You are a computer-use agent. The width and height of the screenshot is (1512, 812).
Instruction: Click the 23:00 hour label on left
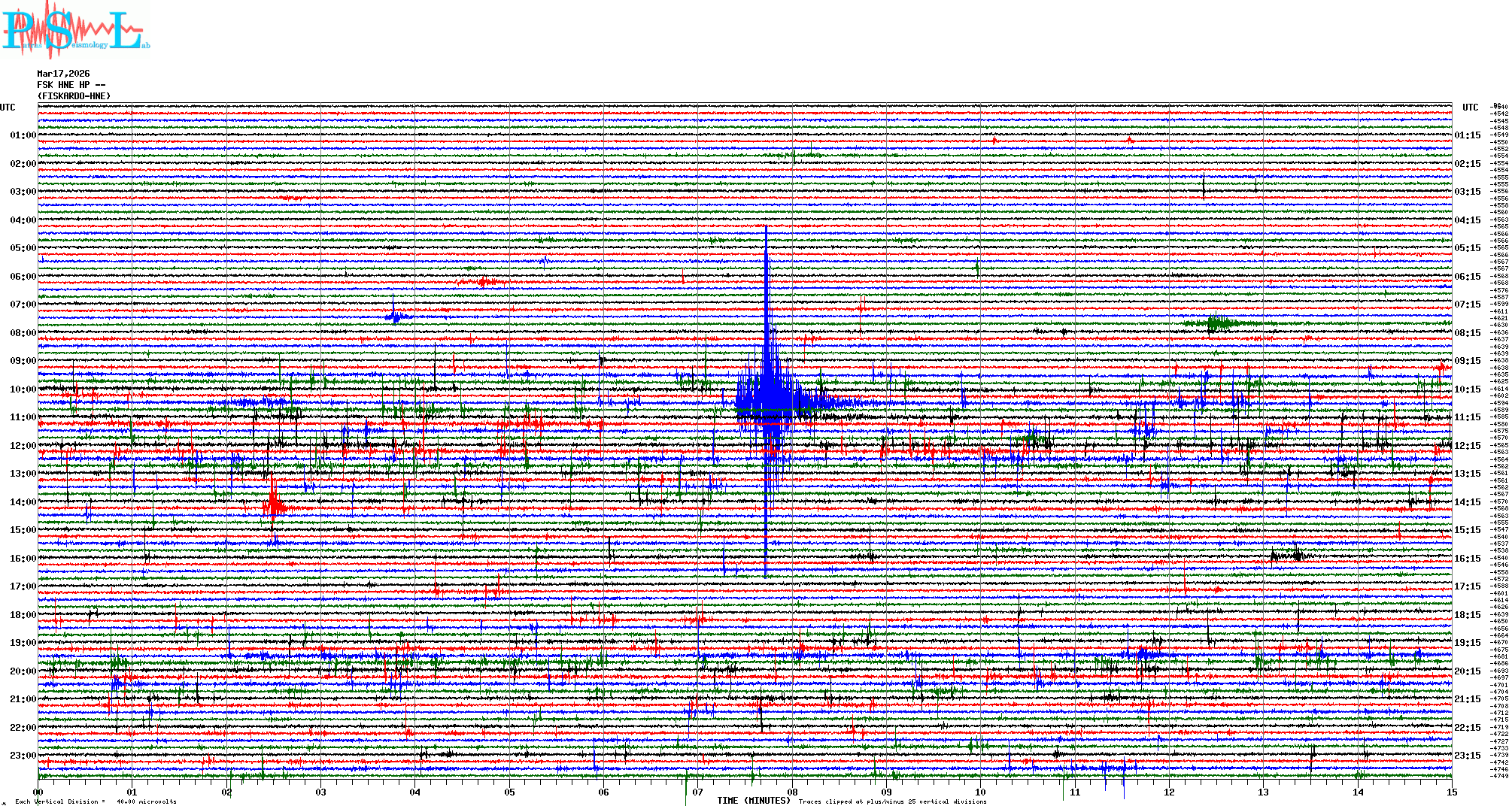pyautogui.click(x=23, y=756)
